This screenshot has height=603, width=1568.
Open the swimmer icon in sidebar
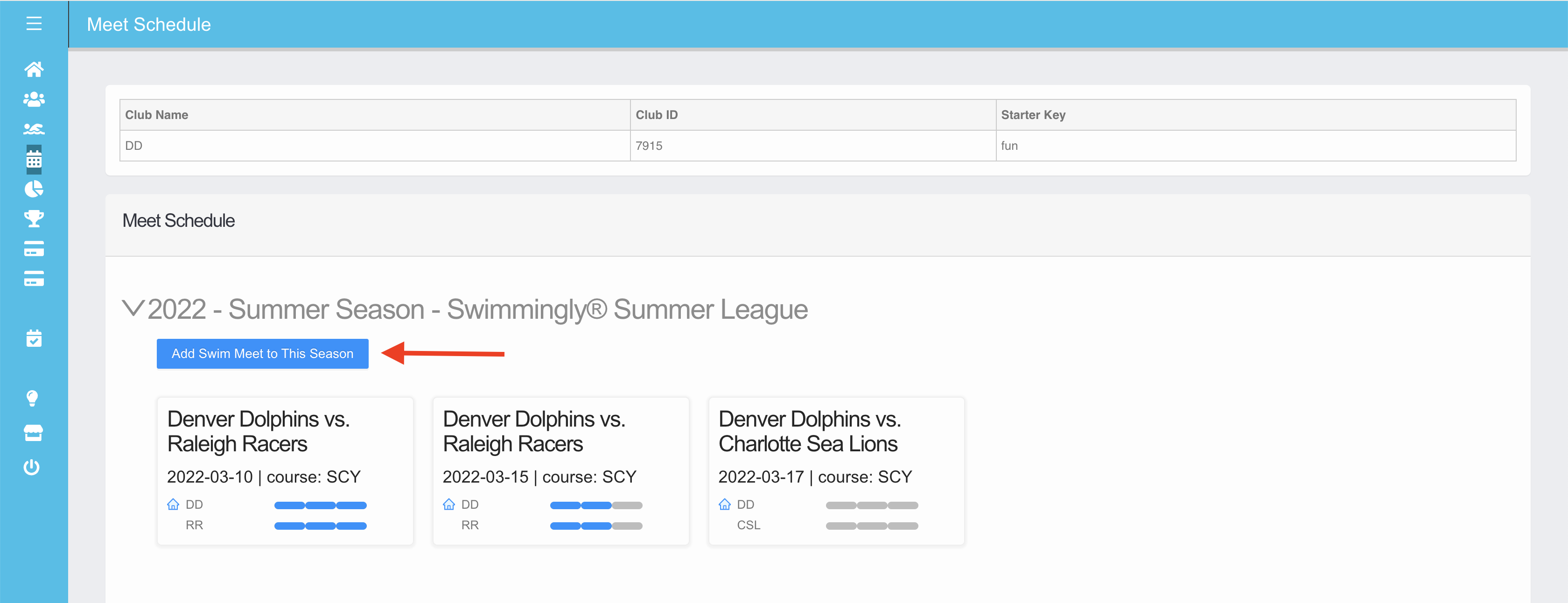(34, 129)
